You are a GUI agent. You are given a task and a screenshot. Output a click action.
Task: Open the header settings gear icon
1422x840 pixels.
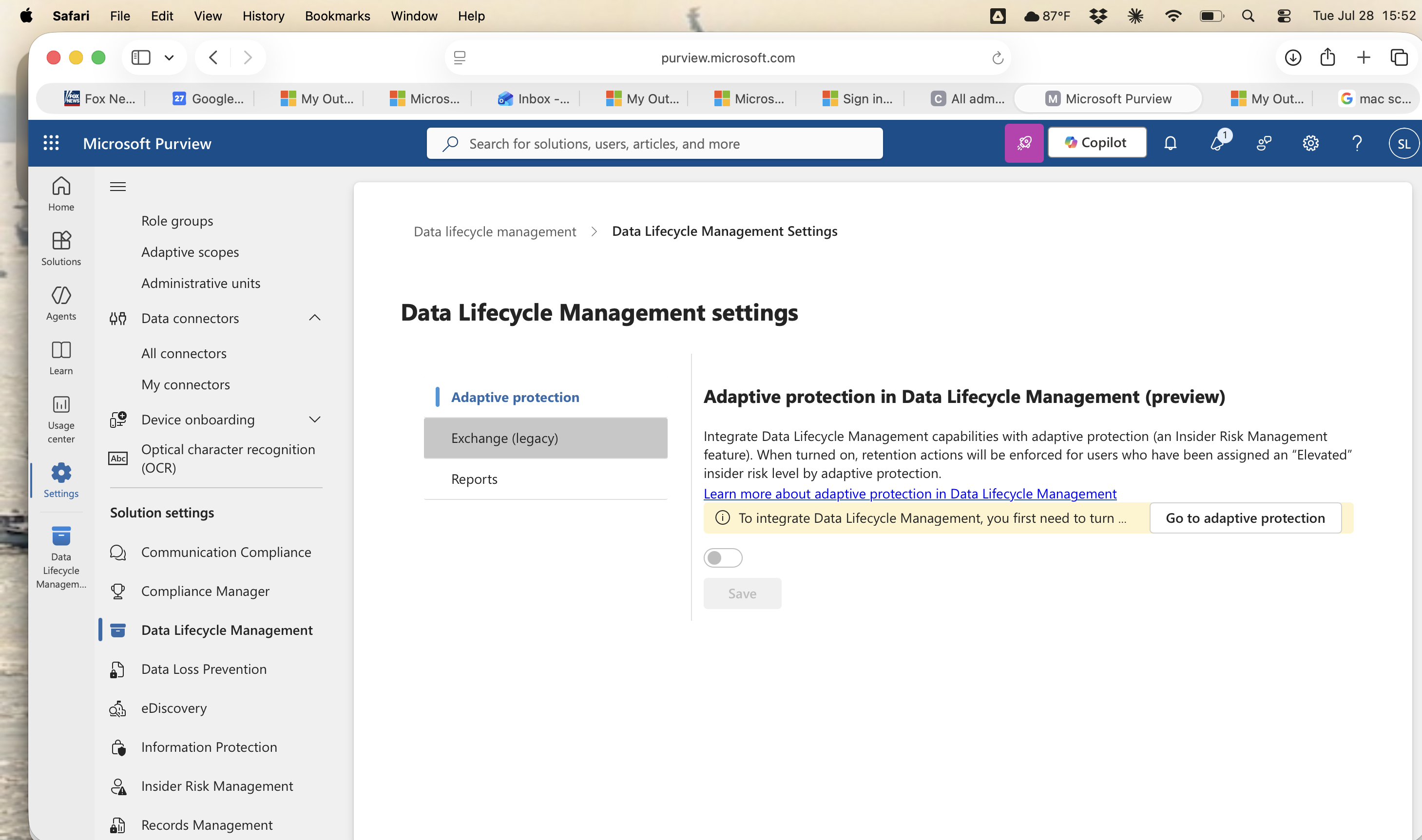click(x=1310, y=143)
